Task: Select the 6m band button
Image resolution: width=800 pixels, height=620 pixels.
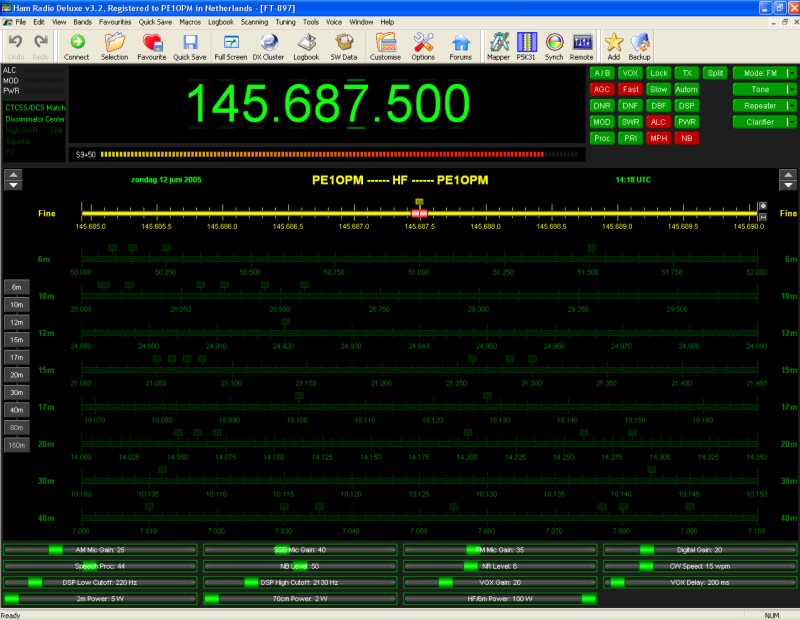Action: pyautogui.click(x=17, y=287)
